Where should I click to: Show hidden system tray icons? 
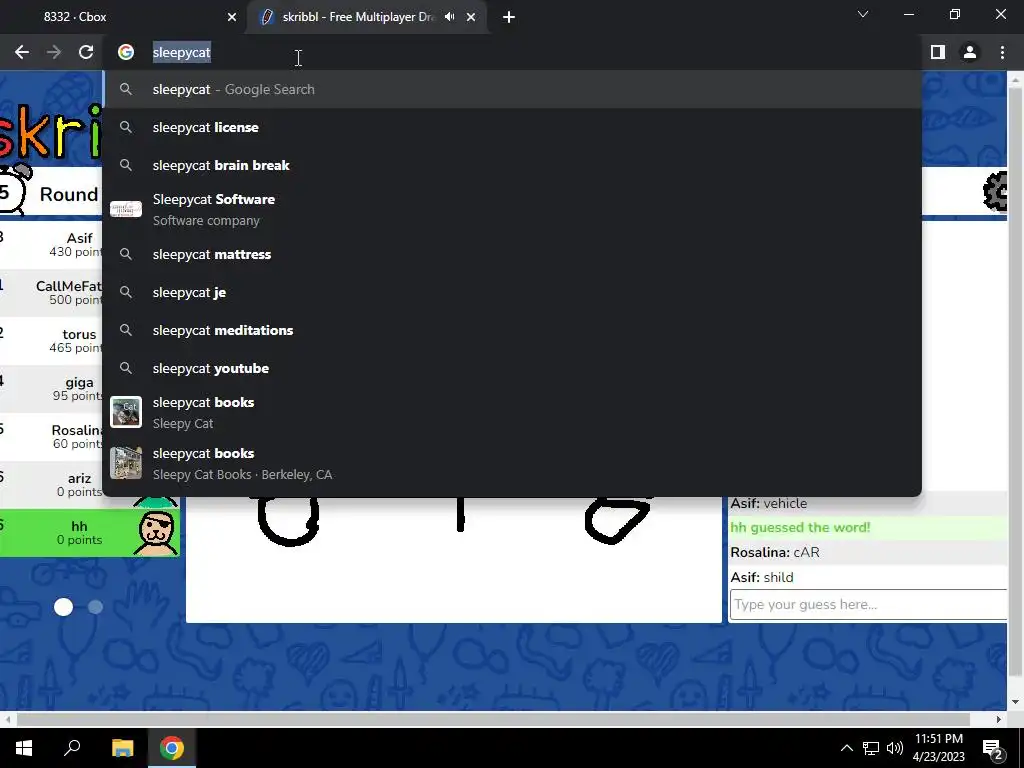coord(846,748)
